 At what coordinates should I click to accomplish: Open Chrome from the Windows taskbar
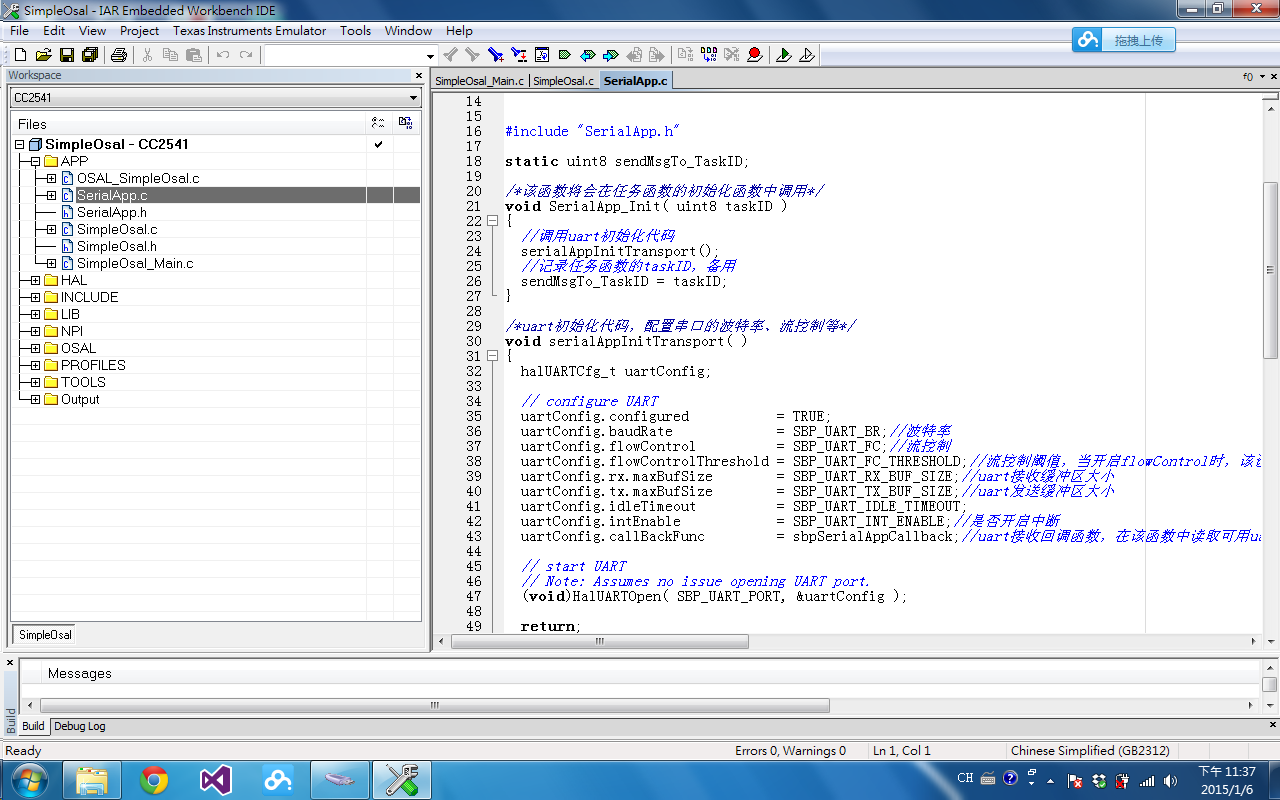pyautogui.click(x=154, y=780)
